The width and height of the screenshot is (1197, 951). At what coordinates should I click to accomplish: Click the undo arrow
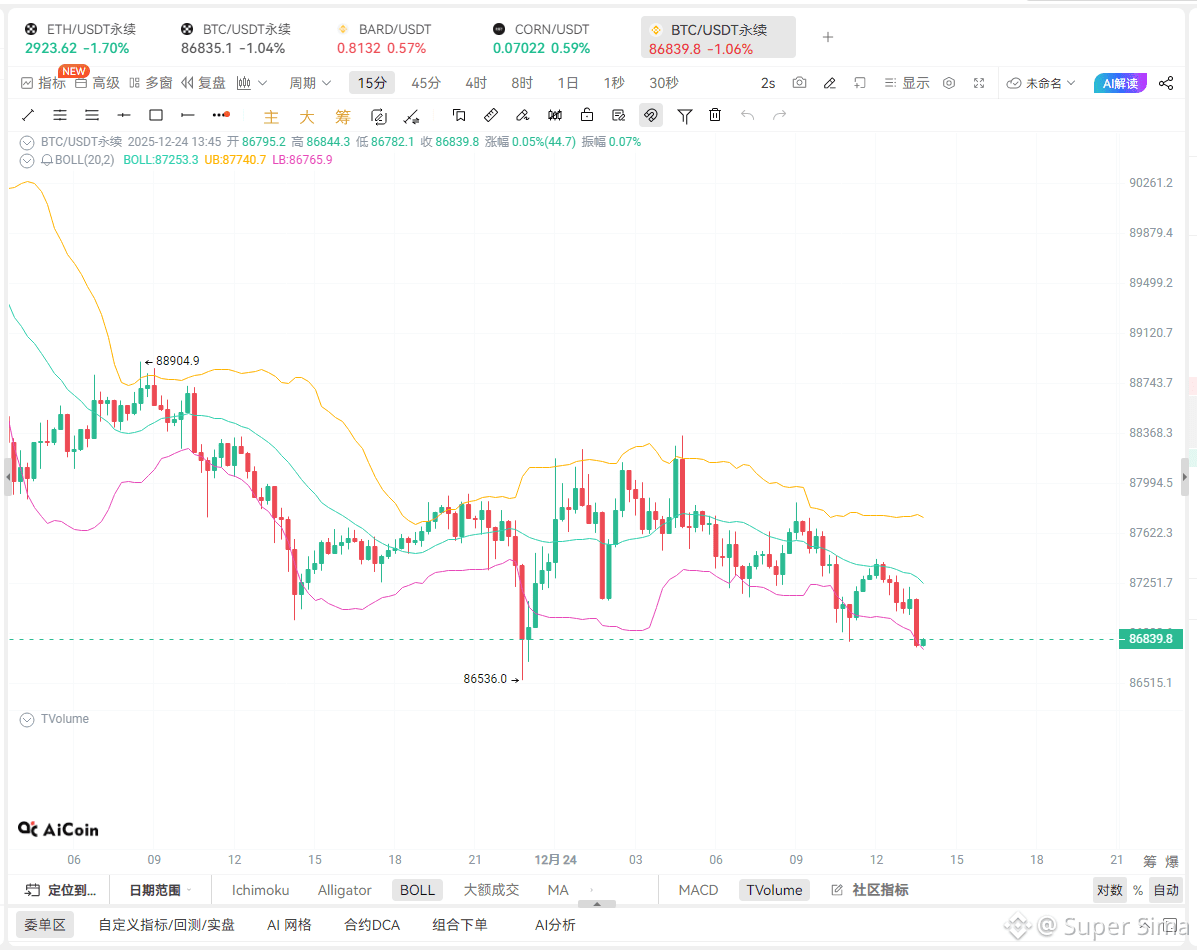pyautogui.click(x=747, y=115)
